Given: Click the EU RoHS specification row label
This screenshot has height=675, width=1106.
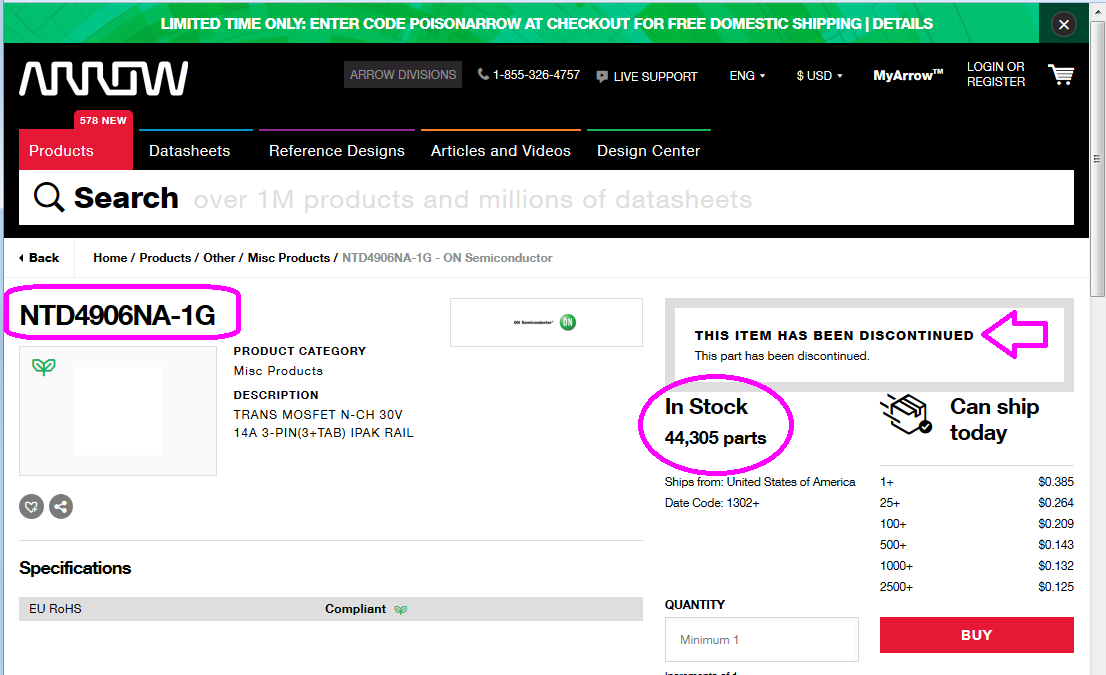Looking at the screenshot, I should 55,609.
